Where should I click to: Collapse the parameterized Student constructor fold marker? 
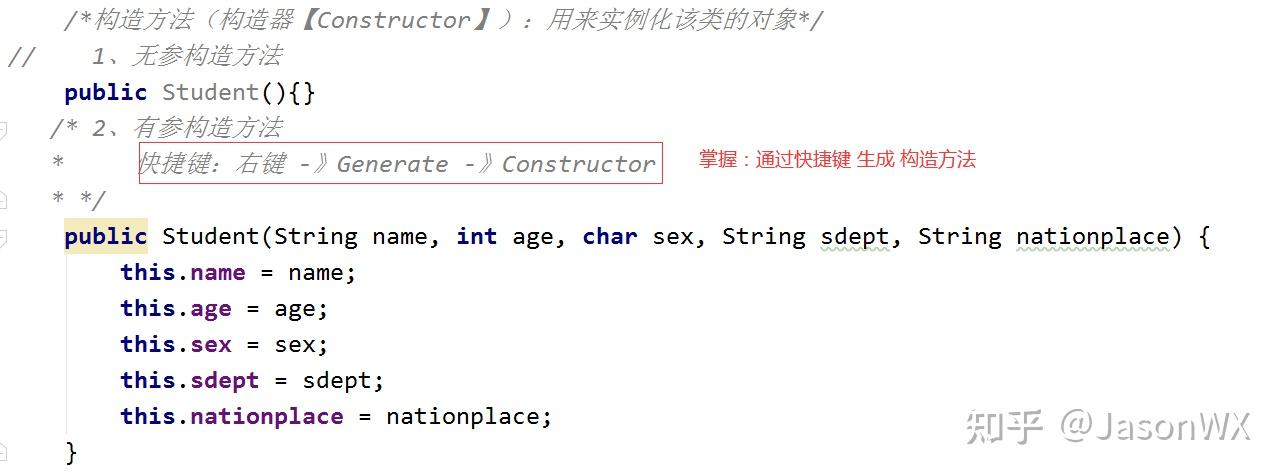coord(3,237)
